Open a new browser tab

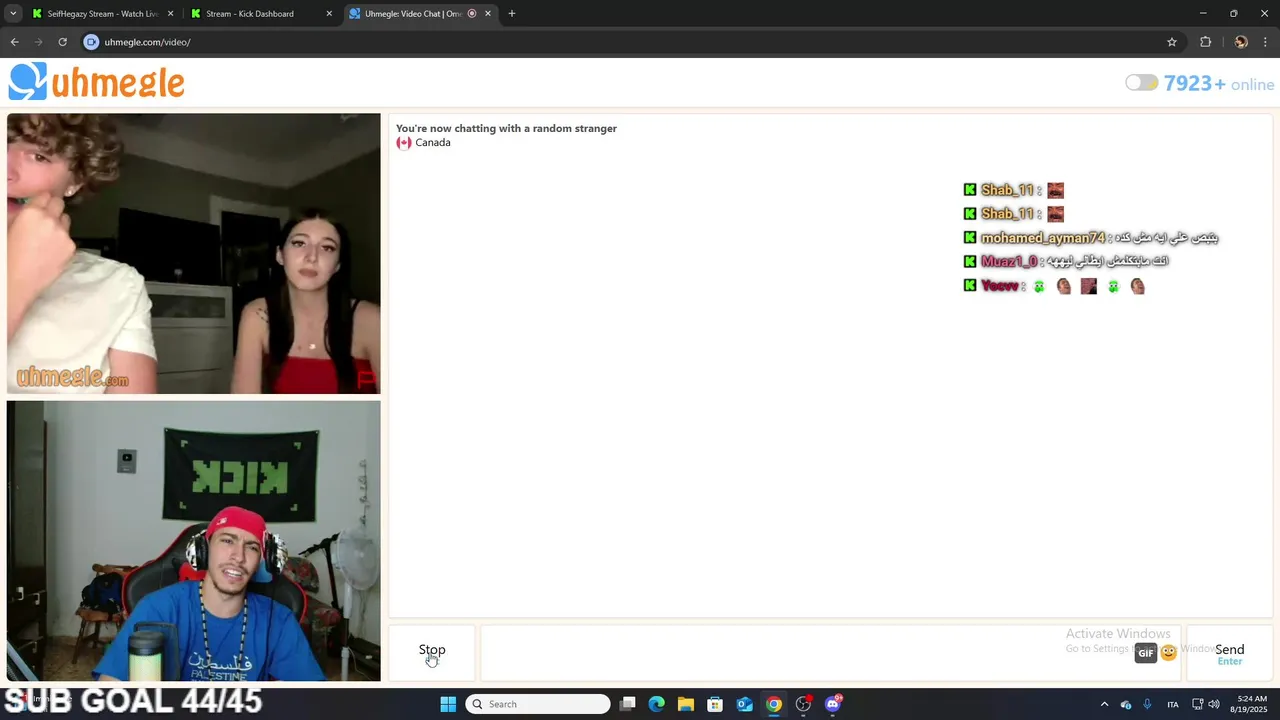[x=512, y=14]
